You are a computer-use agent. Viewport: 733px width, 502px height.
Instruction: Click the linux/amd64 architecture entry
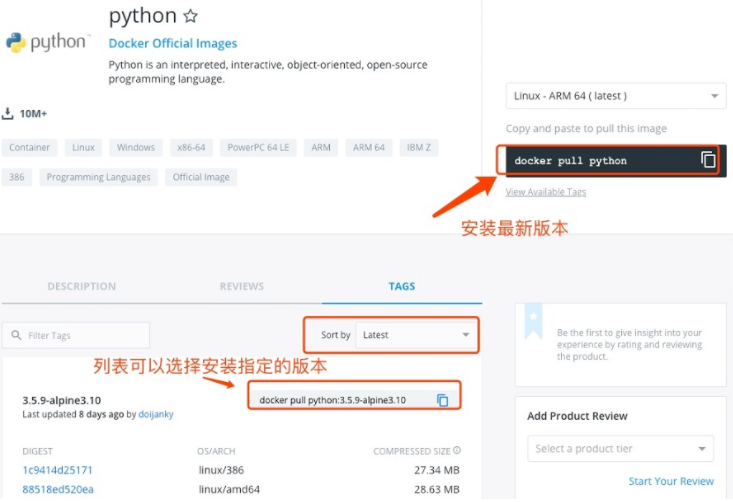tap(229, 489)
